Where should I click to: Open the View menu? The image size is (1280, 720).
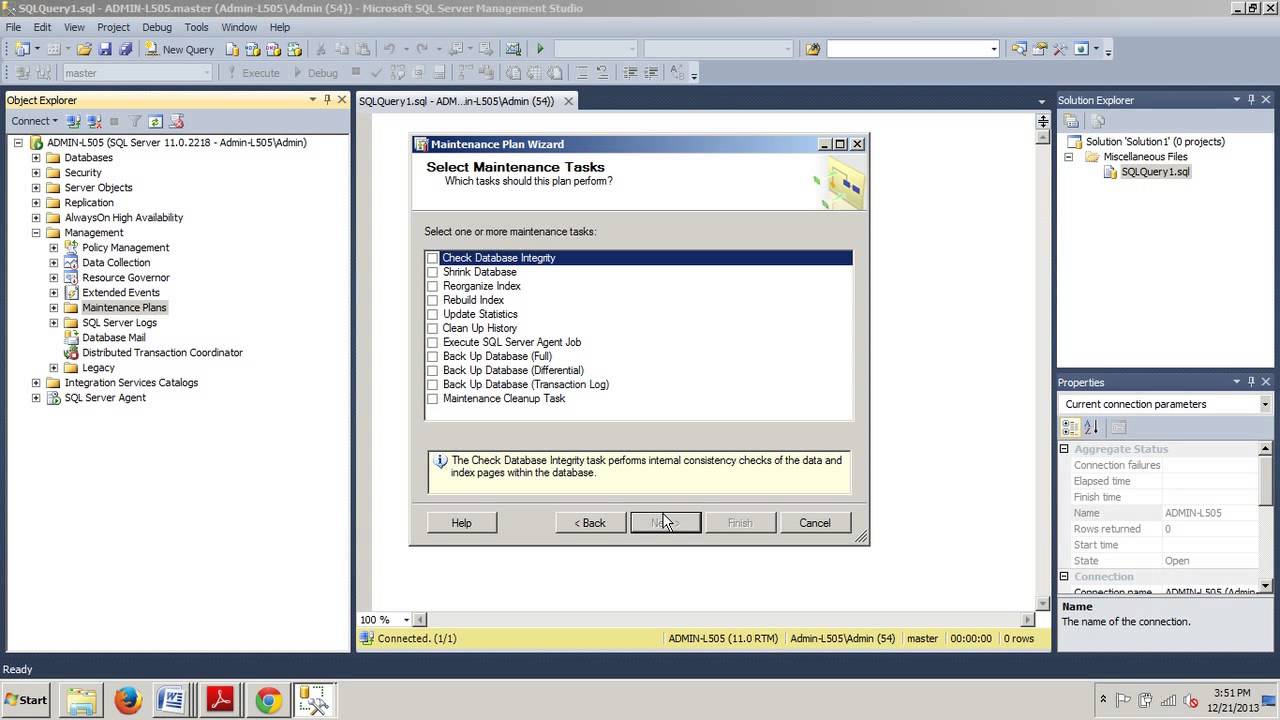point(74,27)
